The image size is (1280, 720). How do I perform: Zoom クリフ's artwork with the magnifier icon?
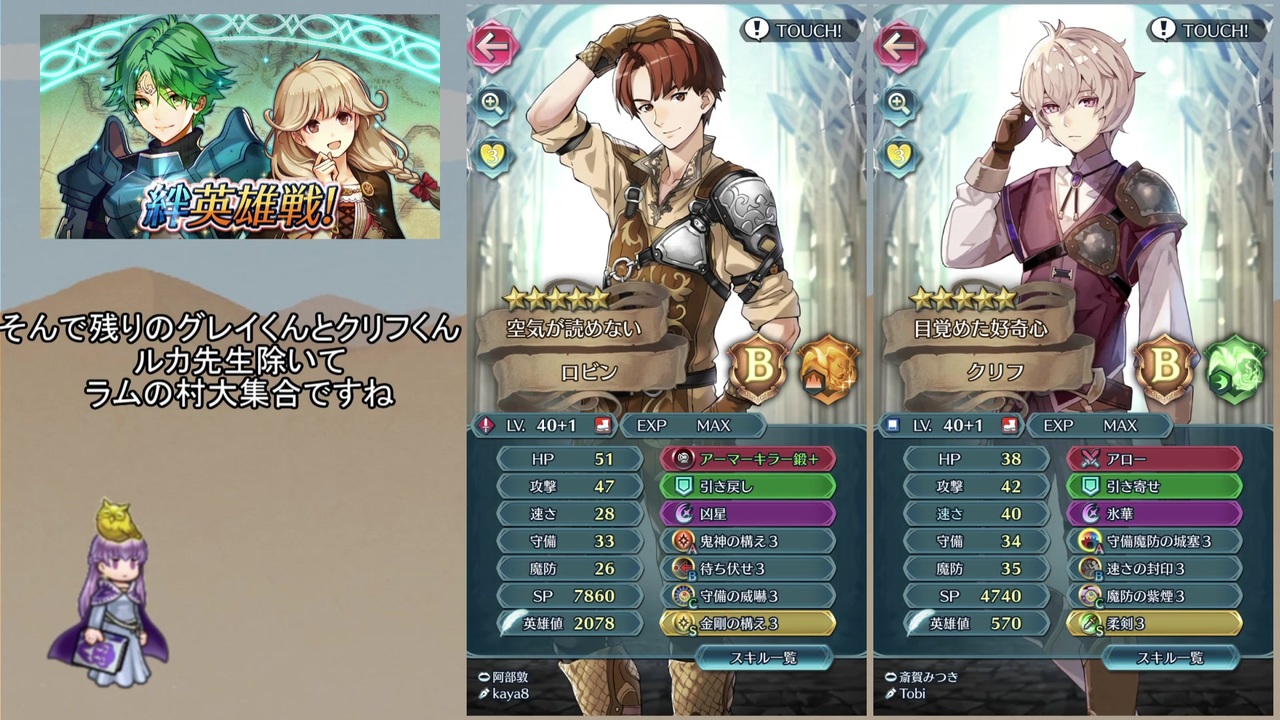click(x=898, y=102)
